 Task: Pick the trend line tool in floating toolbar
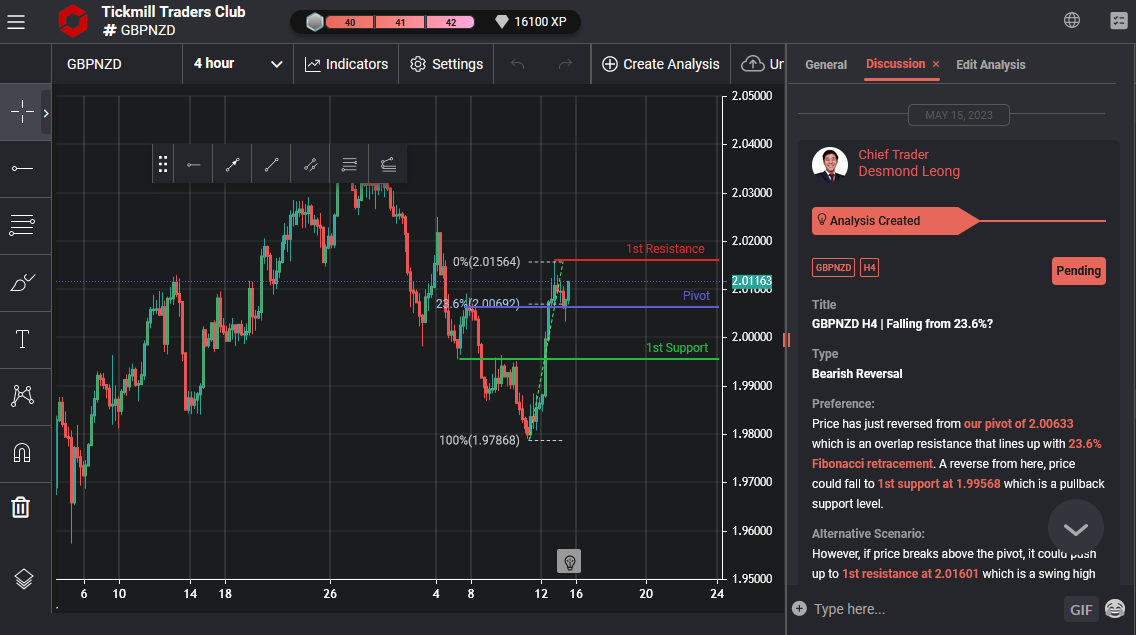point(272,165)
